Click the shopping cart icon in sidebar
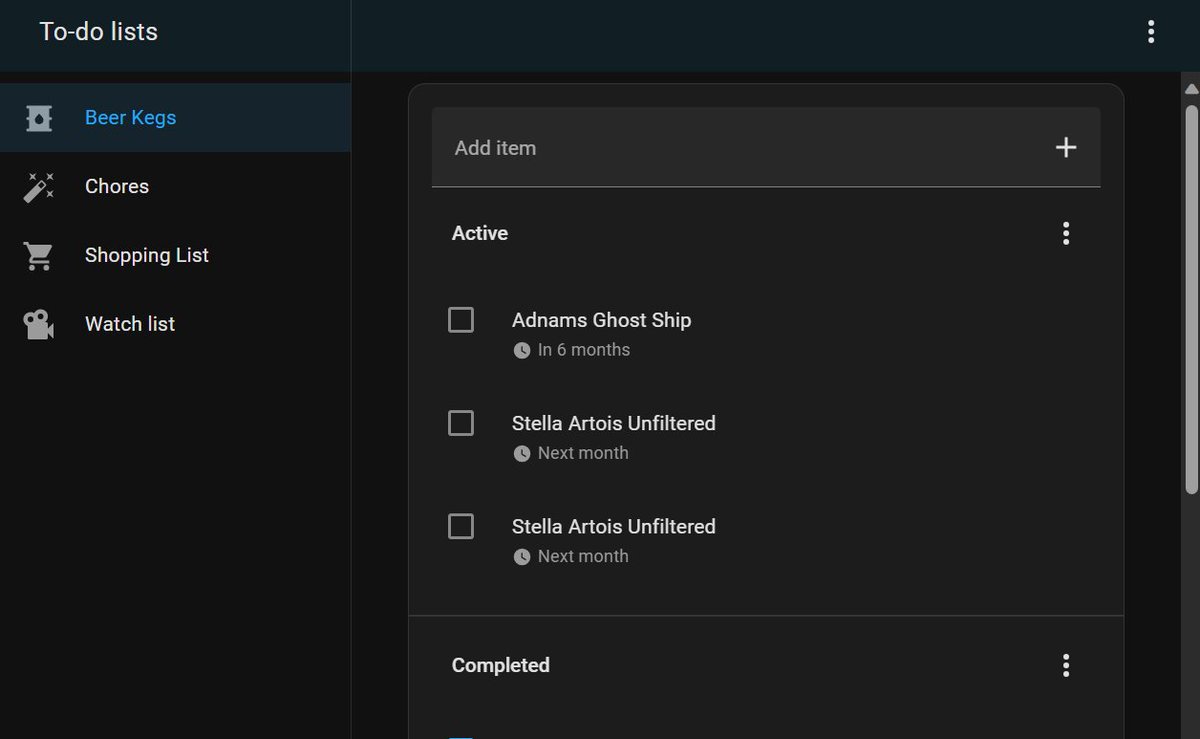This screenshot has height=739, width=1200. pyautogui.click(x=38, y=256)
